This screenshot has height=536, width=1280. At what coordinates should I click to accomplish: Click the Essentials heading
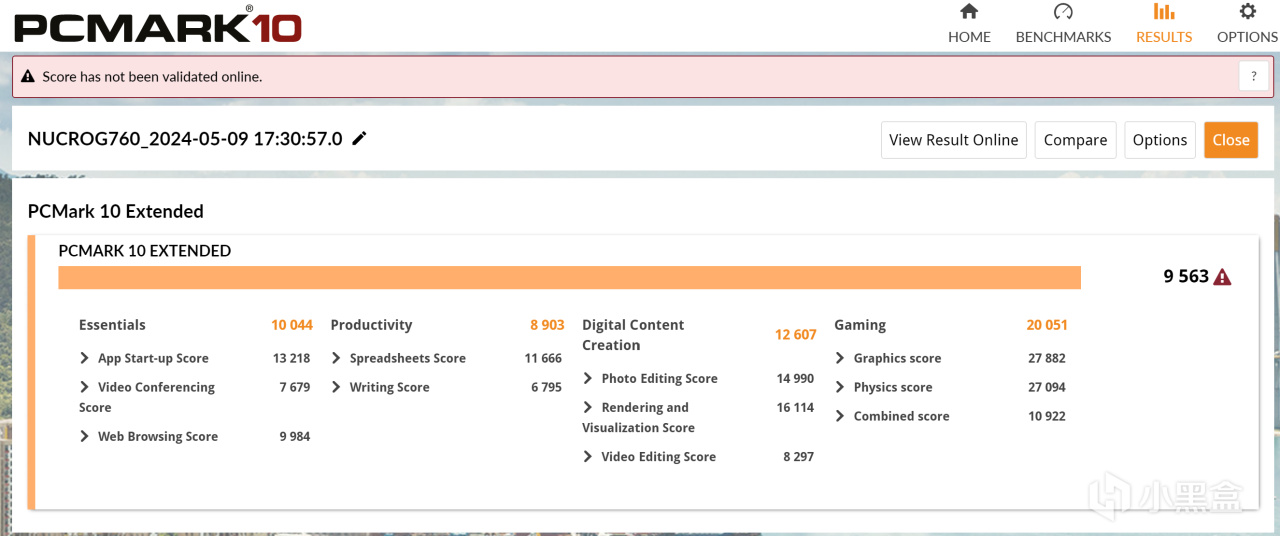[112, 325]
